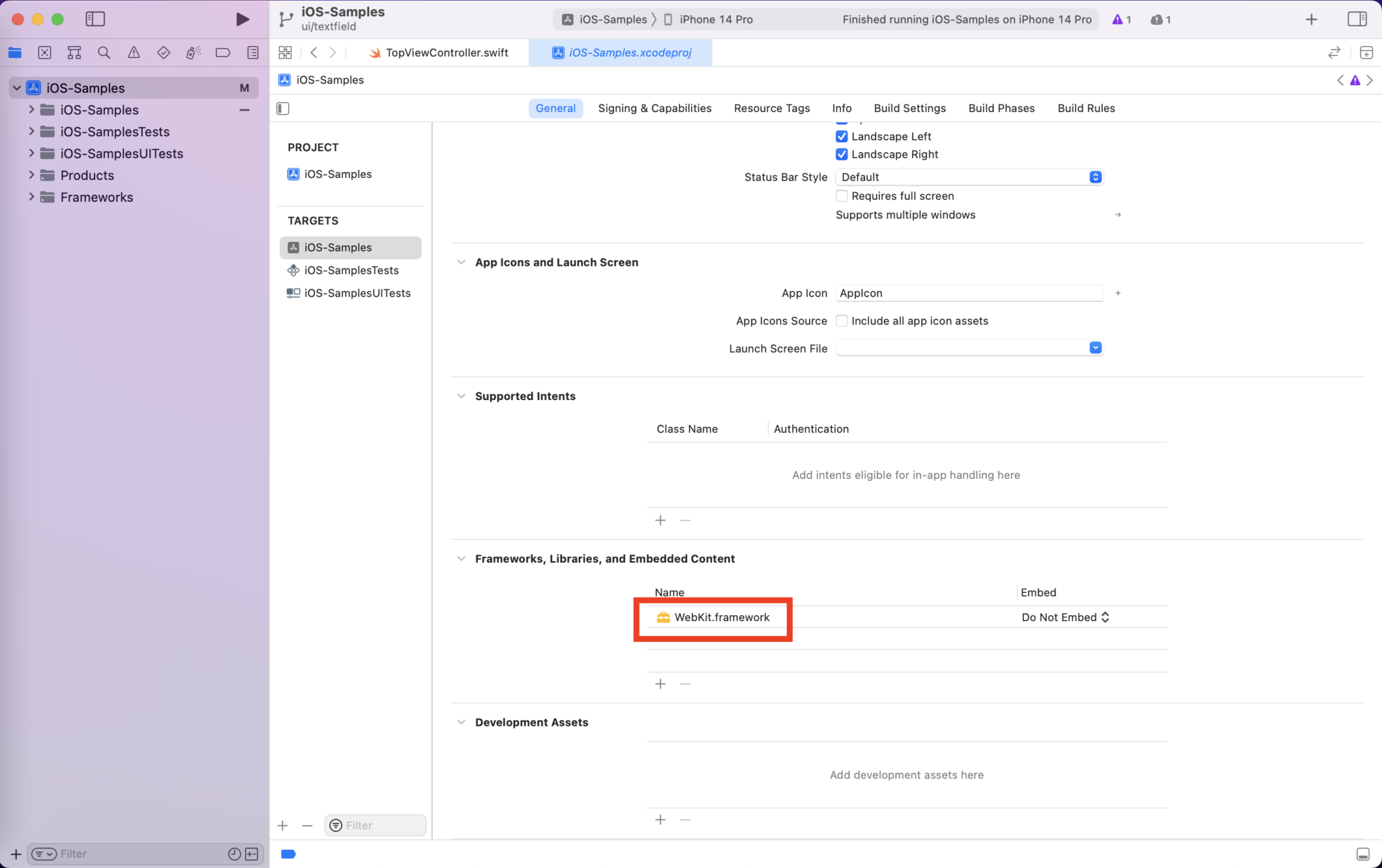Open the Test navigator

pos(163,52)
